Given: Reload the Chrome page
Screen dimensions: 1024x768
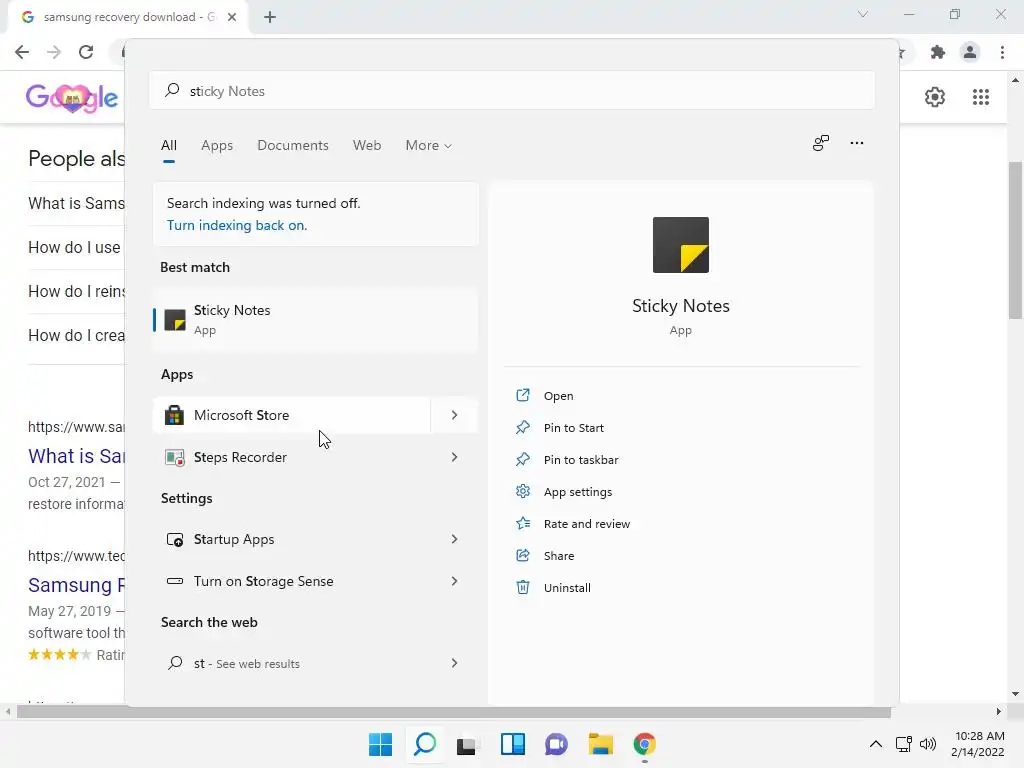Looking at the screenshot, I should pyautogui.click(x=86, y=52).
